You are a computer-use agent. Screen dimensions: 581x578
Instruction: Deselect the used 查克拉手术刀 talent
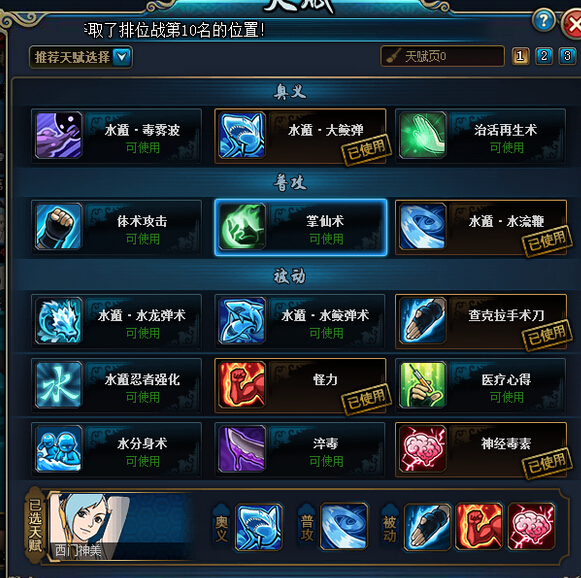pyautogui.click(x=481, y=321)
